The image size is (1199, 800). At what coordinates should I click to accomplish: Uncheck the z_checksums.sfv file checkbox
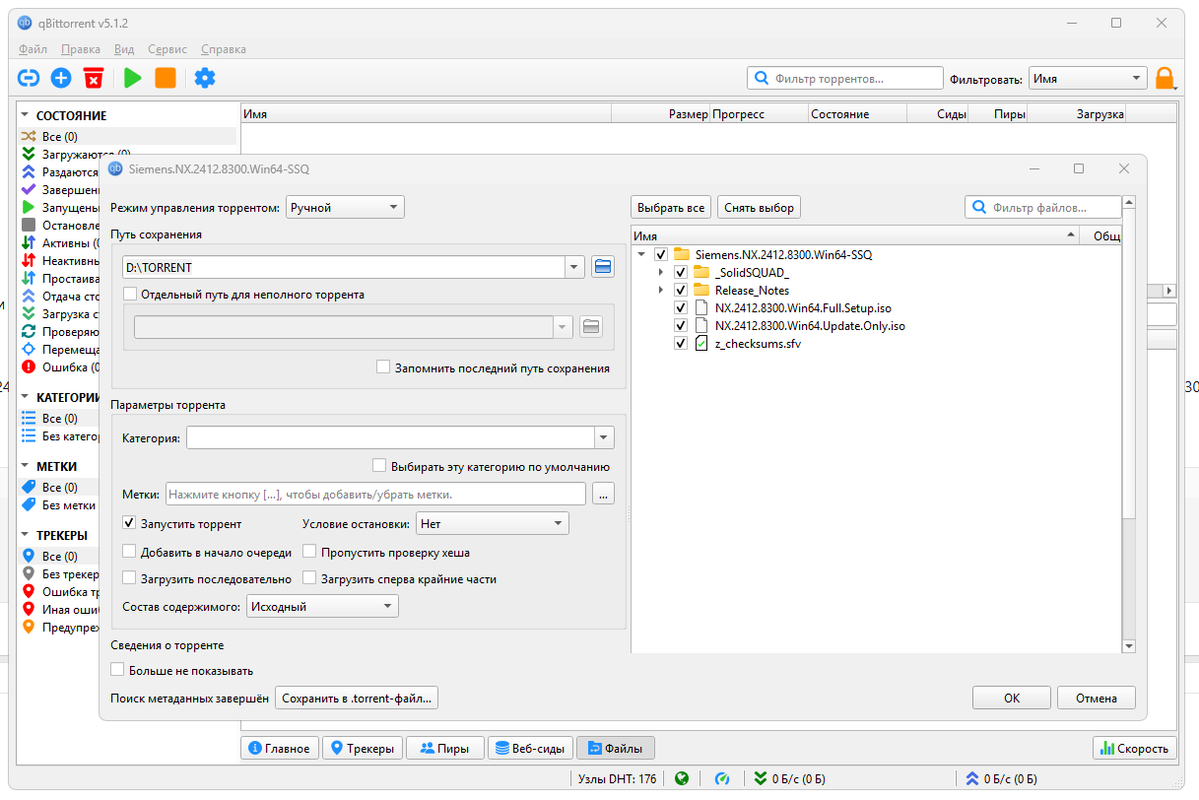pos(681,343)
